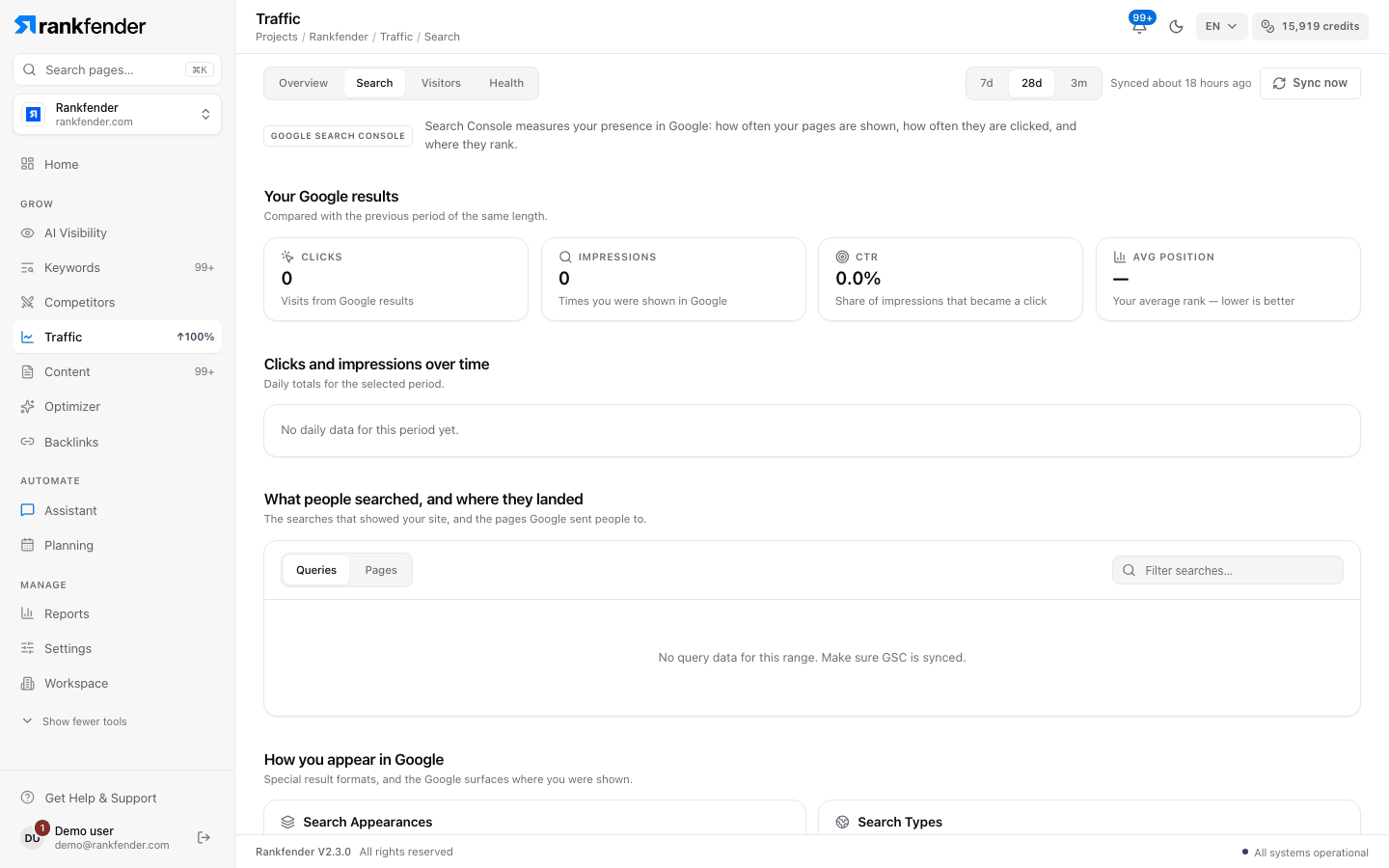Click the Get Help question mark icon
The height and width of the screenshot is (868, 1389).
(x=28, y=798)
